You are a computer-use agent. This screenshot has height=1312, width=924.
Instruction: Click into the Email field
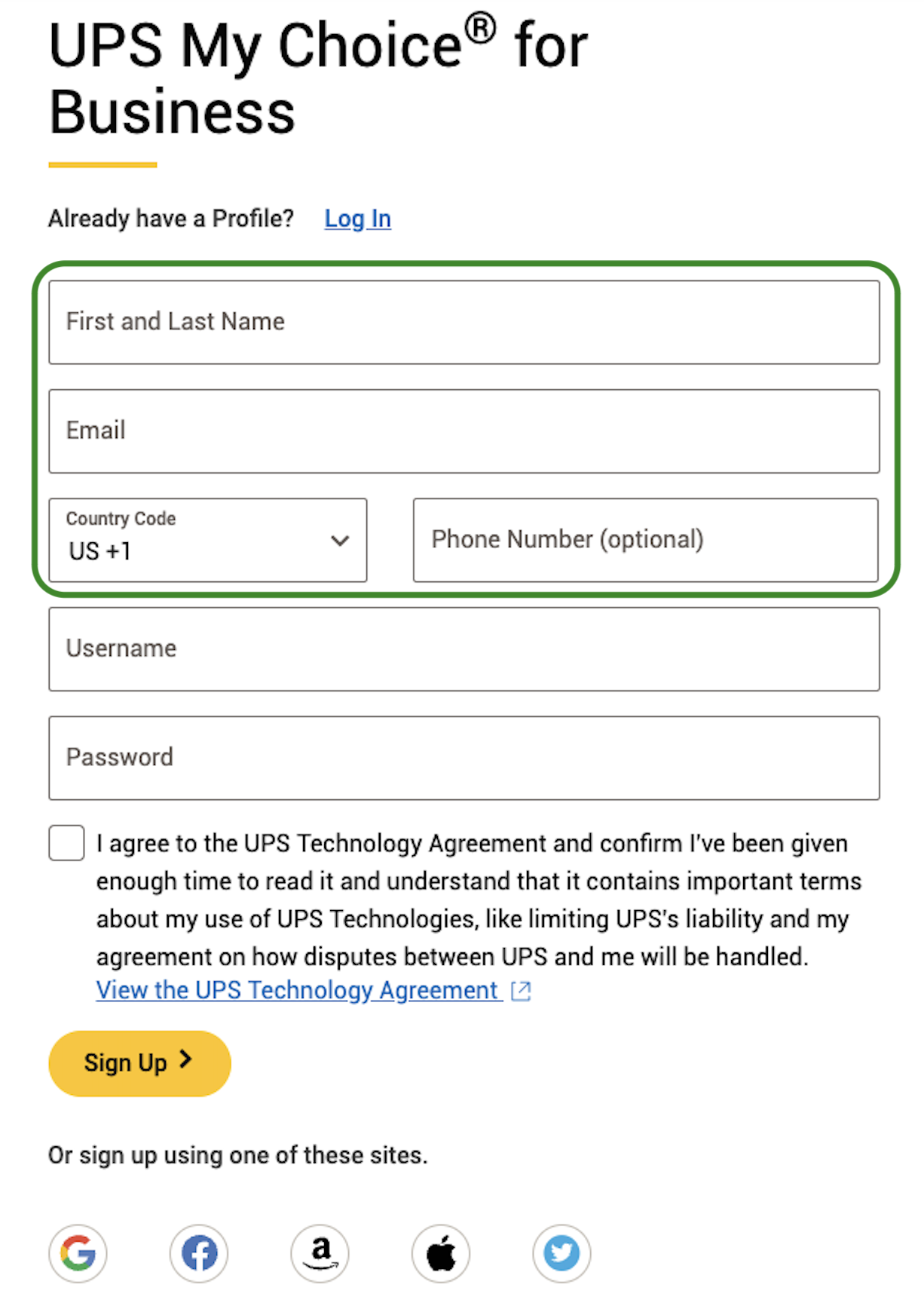click(x=464, y=431)
